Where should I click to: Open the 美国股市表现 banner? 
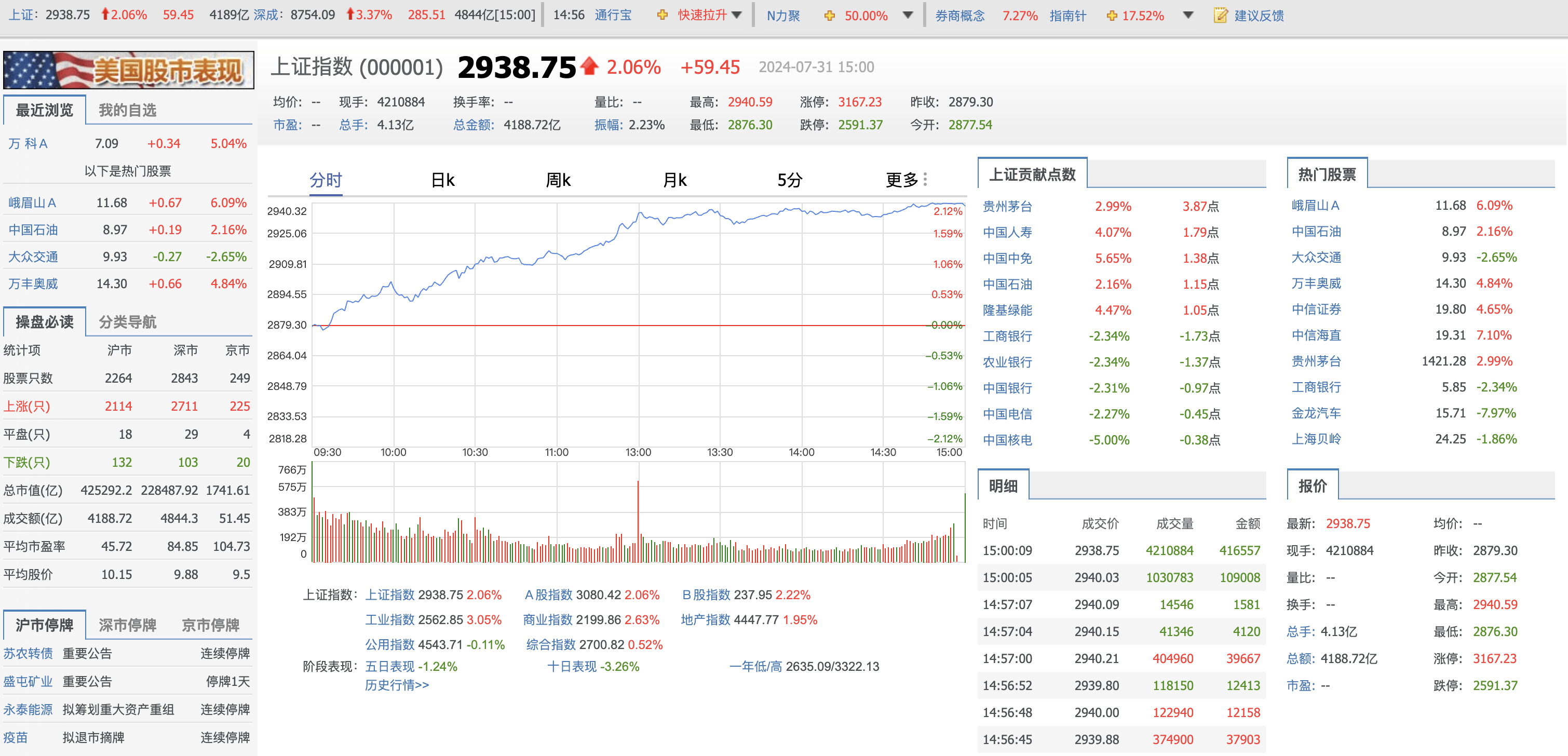click(128, 70)
